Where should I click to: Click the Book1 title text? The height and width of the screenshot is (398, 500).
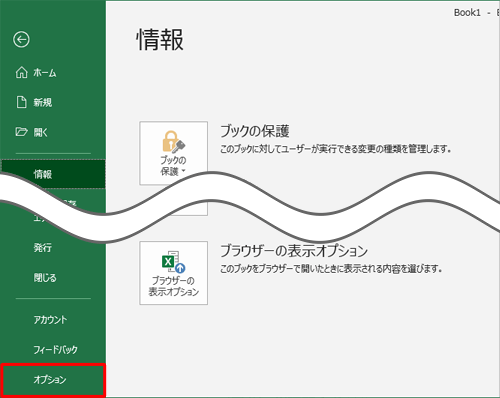(x=467, y=13)
